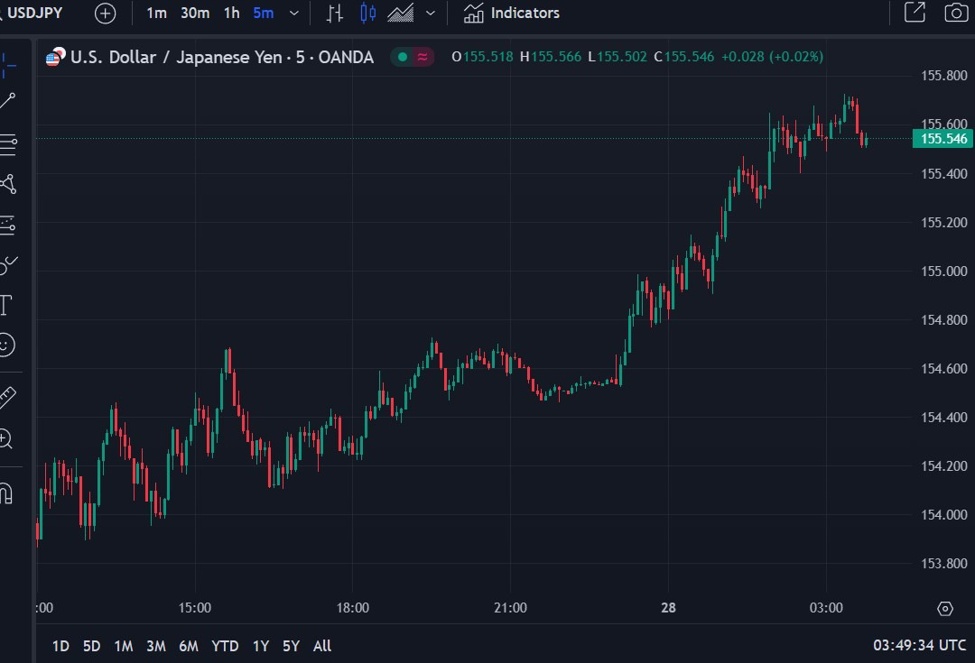The image size is (975, 663).
Task: Switch to candlestick chart style
Action: [368, 13]
